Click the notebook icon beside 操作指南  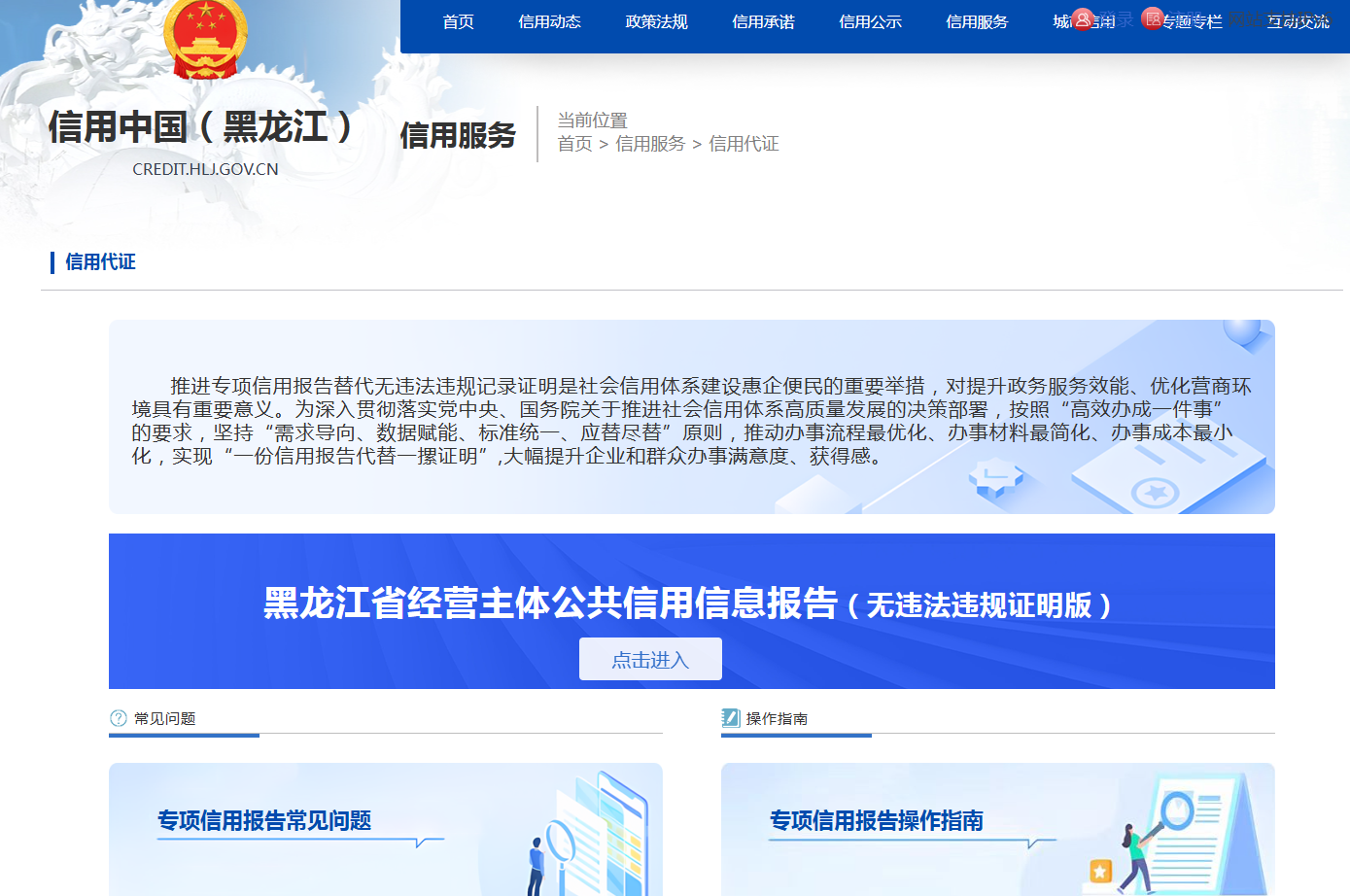[731, 718]
